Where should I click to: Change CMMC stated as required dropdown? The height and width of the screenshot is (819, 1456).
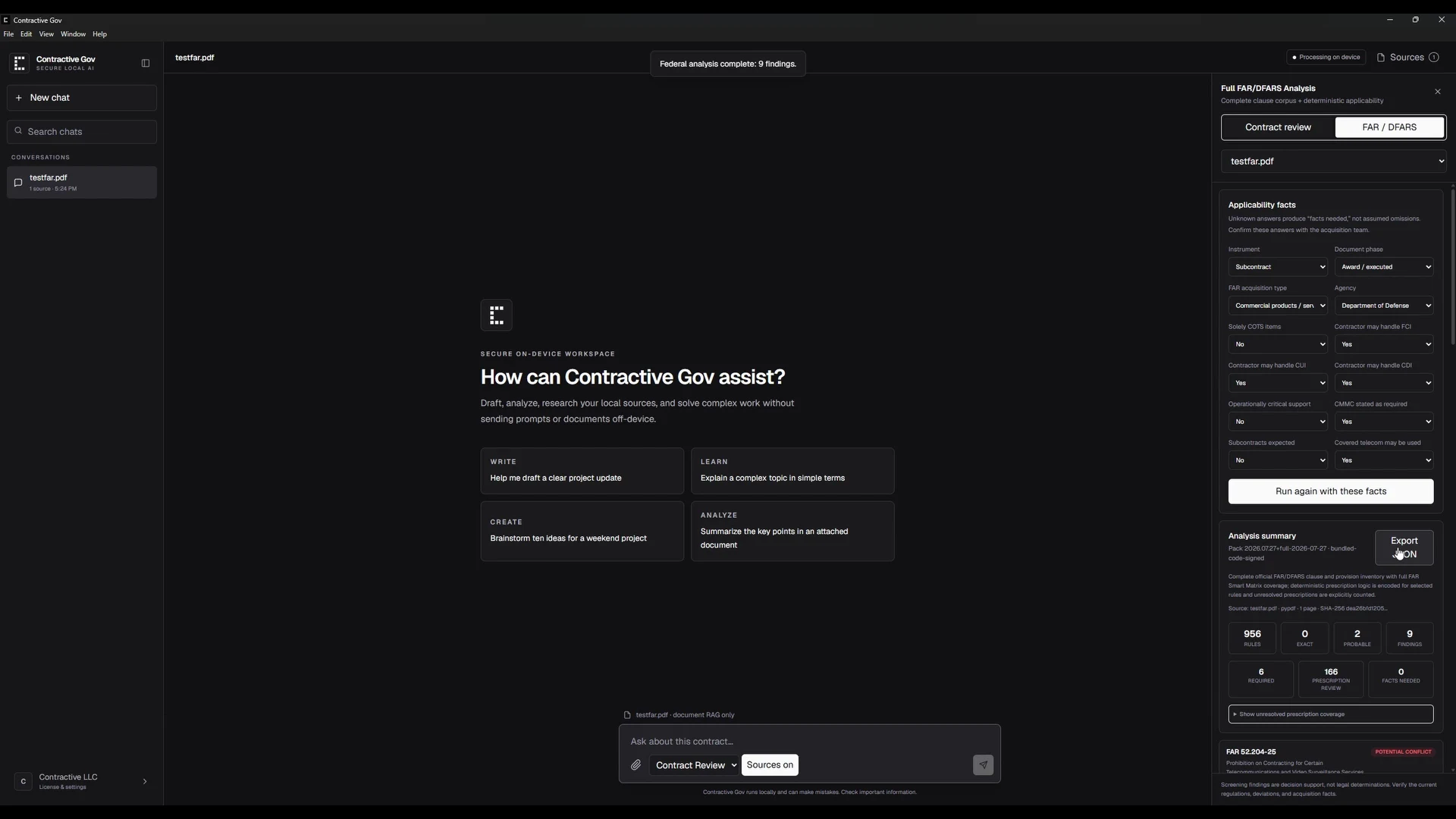pyautogui.click(x=1384, y=422)
